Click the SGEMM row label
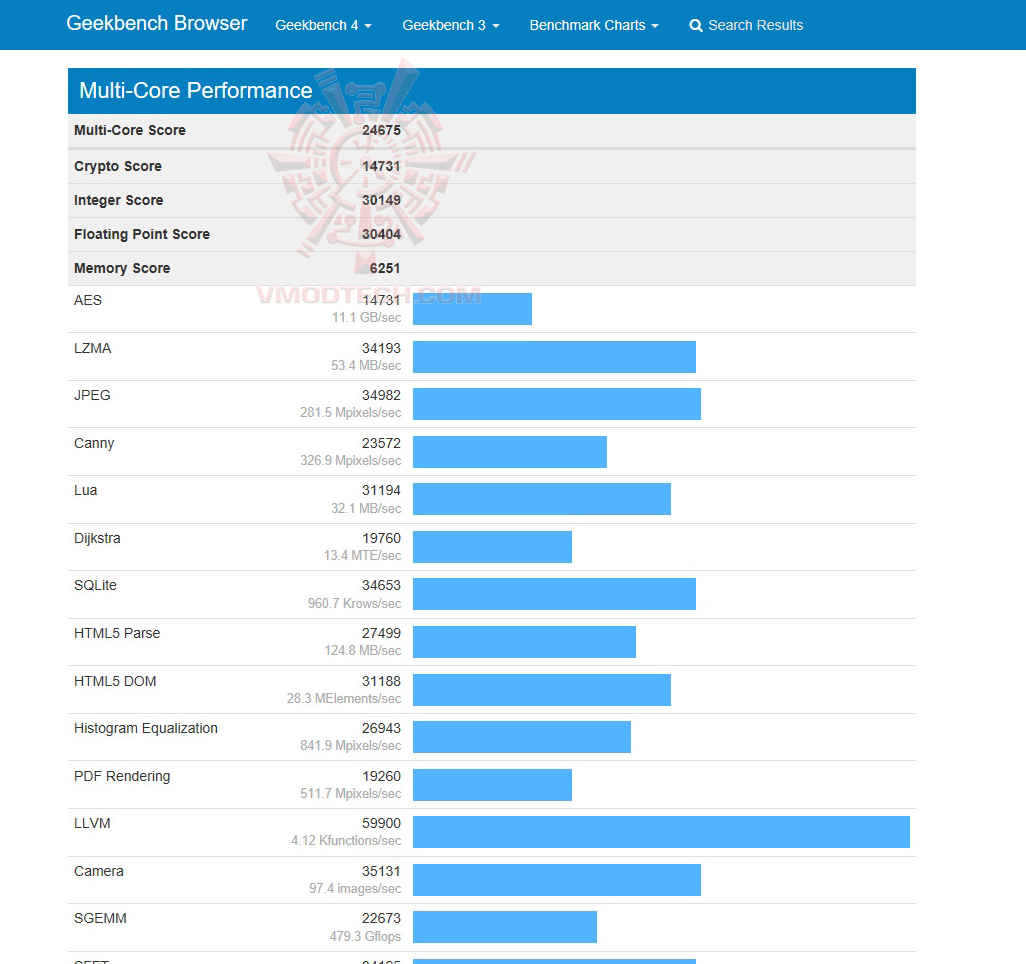1026x964 pixels. click(100, 918)
